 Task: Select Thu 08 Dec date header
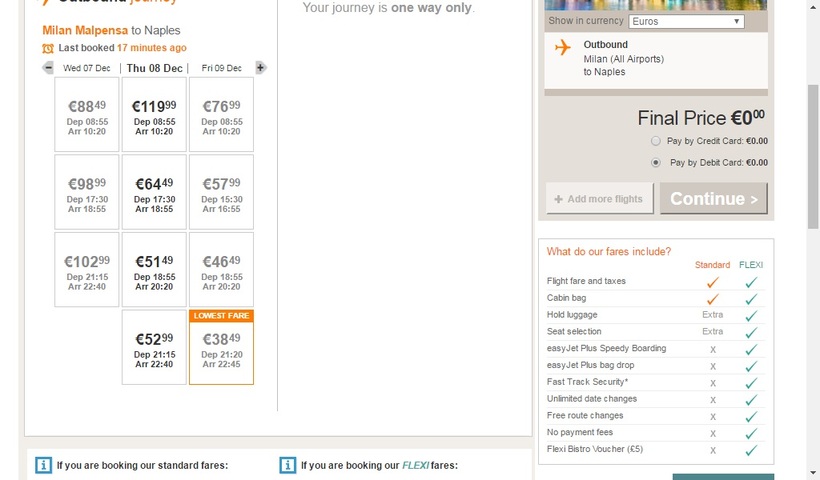point(154,68)
